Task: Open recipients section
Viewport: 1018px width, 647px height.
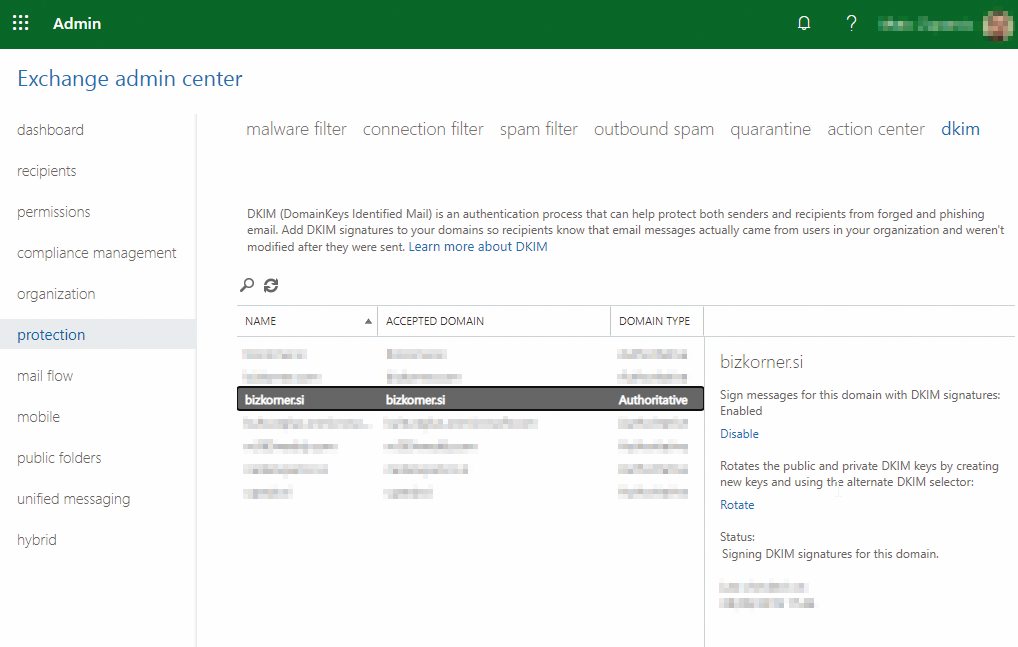Action: (x=47, y=171)
